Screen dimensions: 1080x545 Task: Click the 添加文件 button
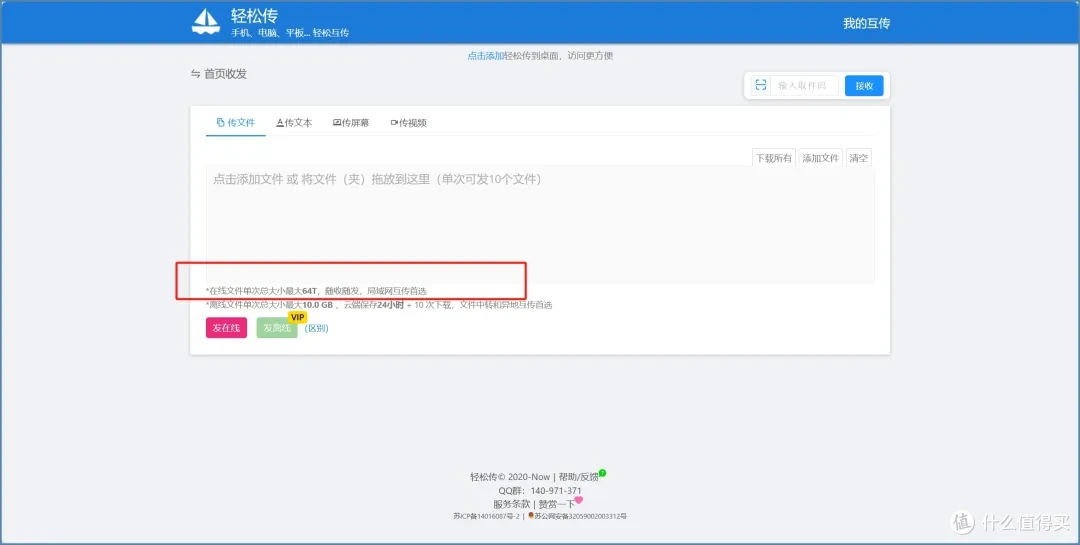(x=820, y=158)
